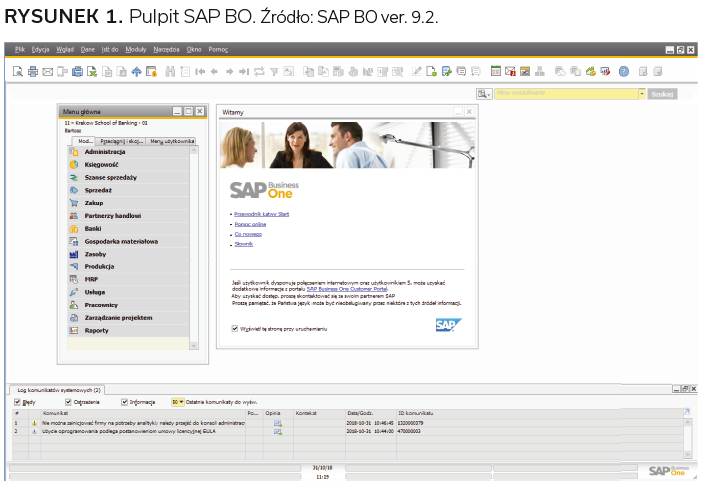Screen dimensions: 708x489
Task: Click Opinia icon in first log row
Action: (x=278, y=423)
